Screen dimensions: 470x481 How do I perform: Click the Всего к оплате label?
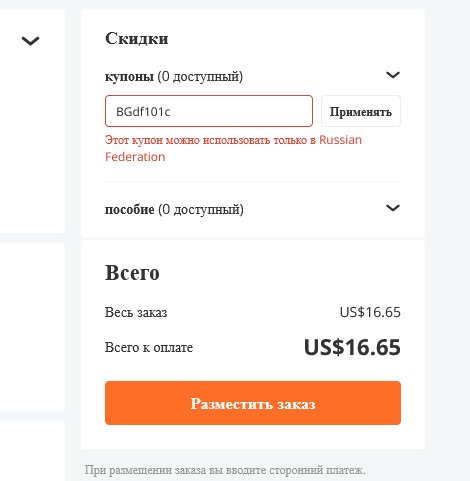[x=149, y=347]
